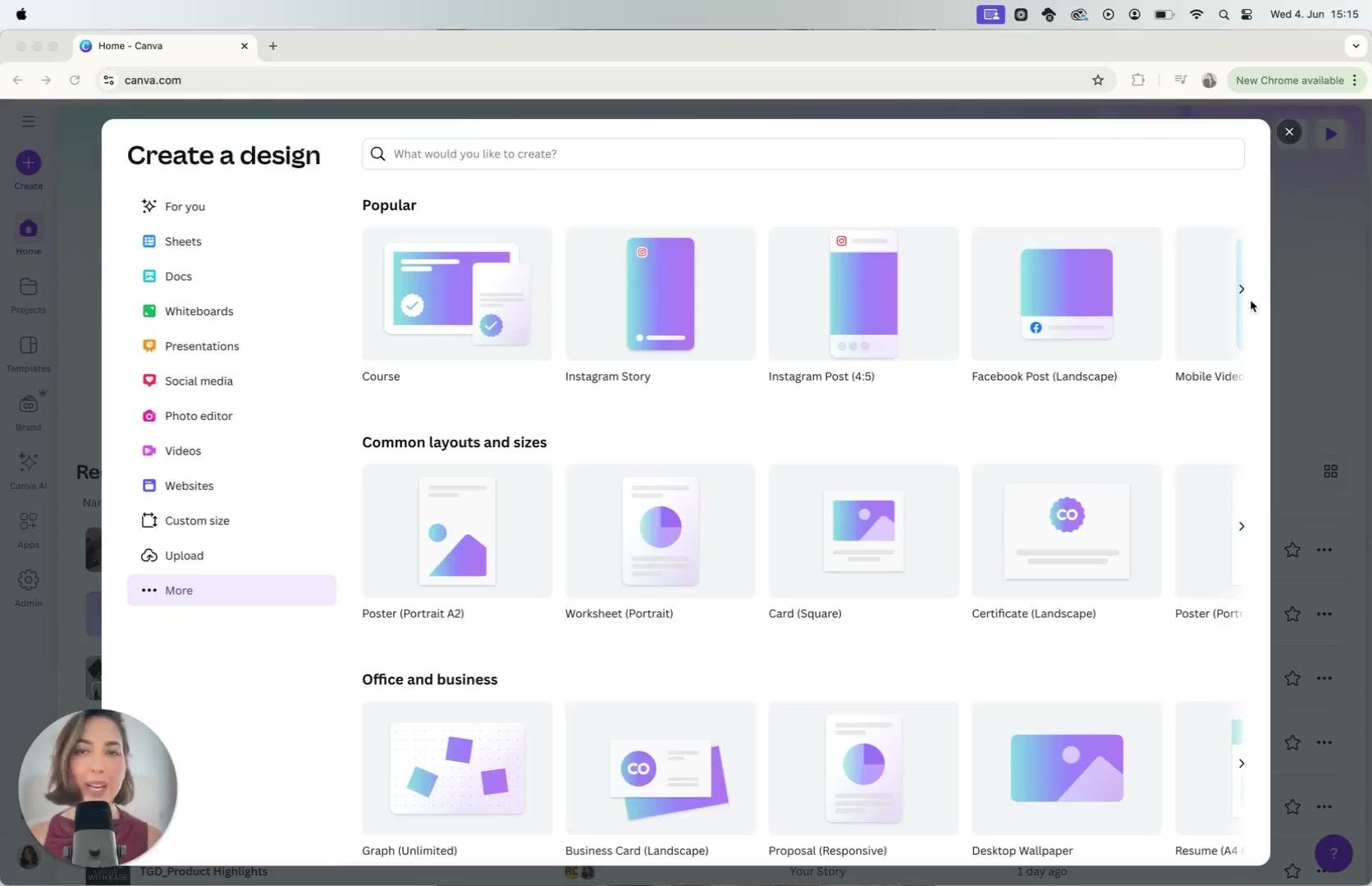Select the Course design thumbnail
The image size is (1372, 886).
457,294
